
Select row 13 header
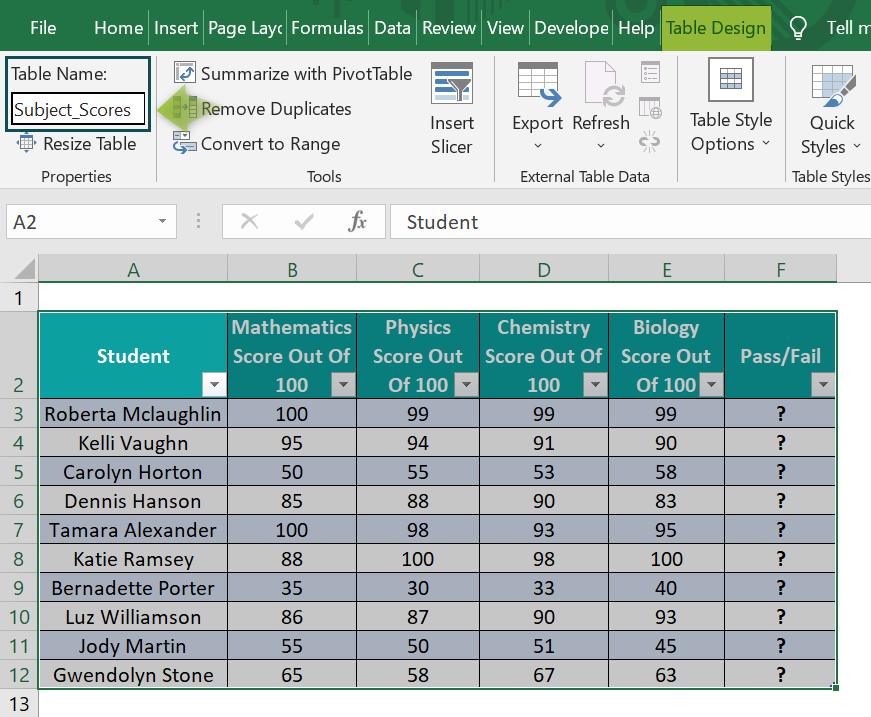click(x=18, y=704)
